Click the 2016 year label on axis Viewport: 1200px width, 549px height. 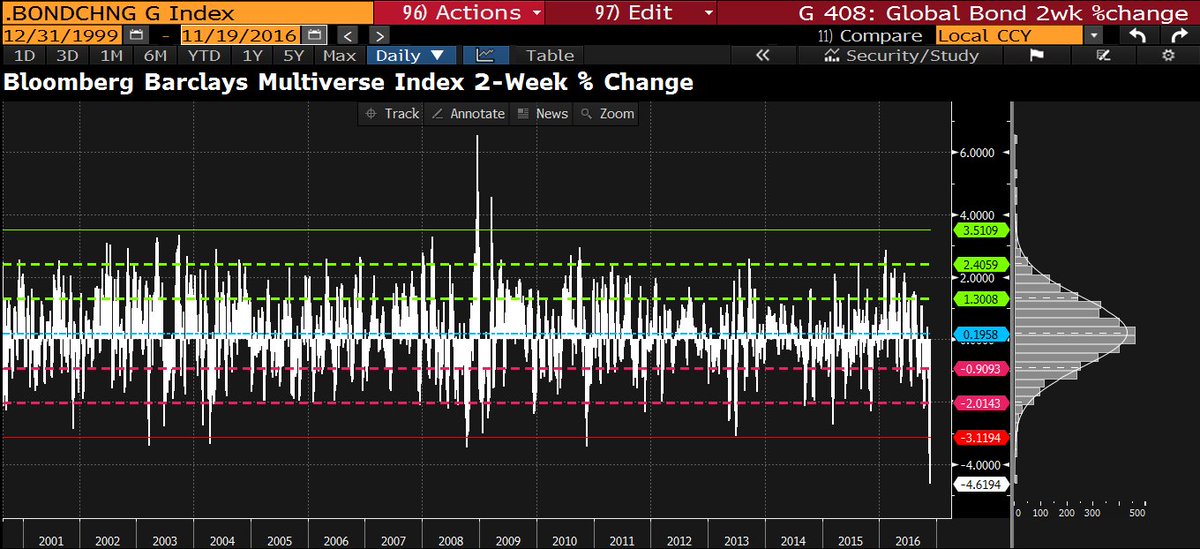(x=908, y=541)
